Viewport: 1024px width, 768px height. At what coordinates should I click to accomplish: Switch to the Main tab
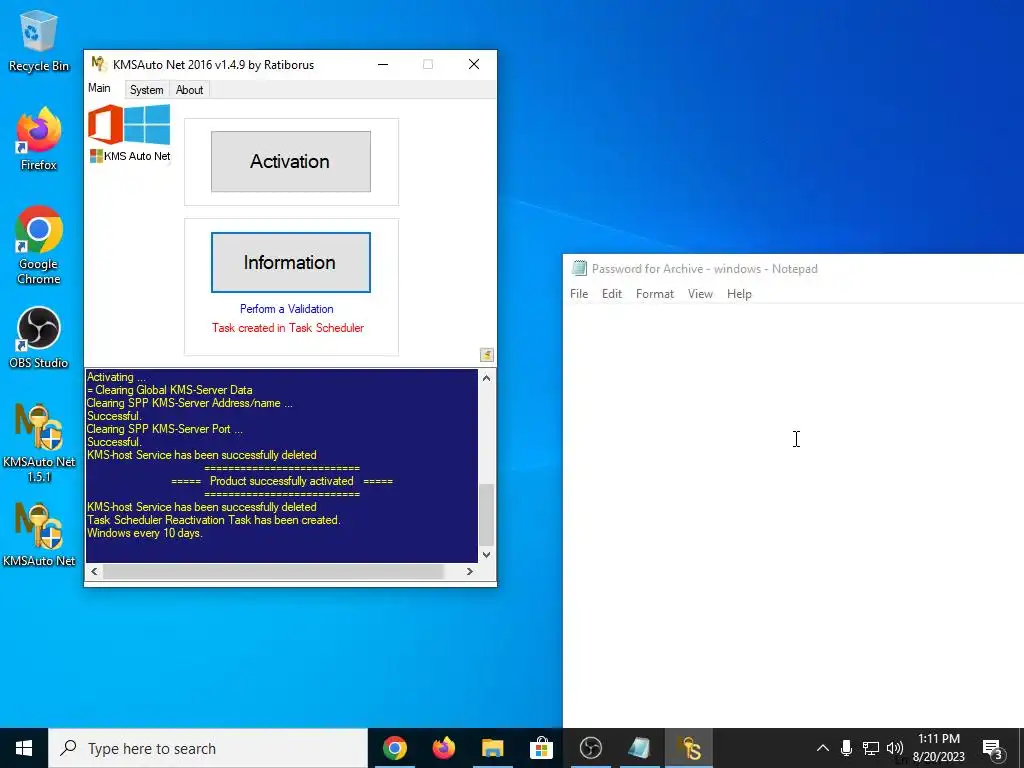[x=99, y=88]
